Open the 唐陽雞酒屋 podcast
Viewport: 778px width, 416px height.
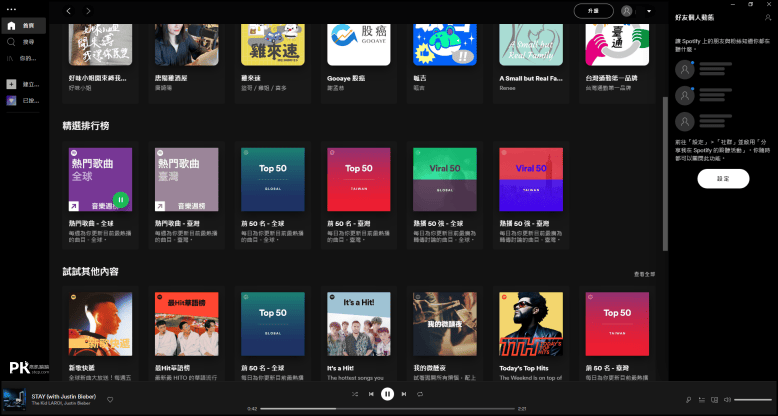187,45
